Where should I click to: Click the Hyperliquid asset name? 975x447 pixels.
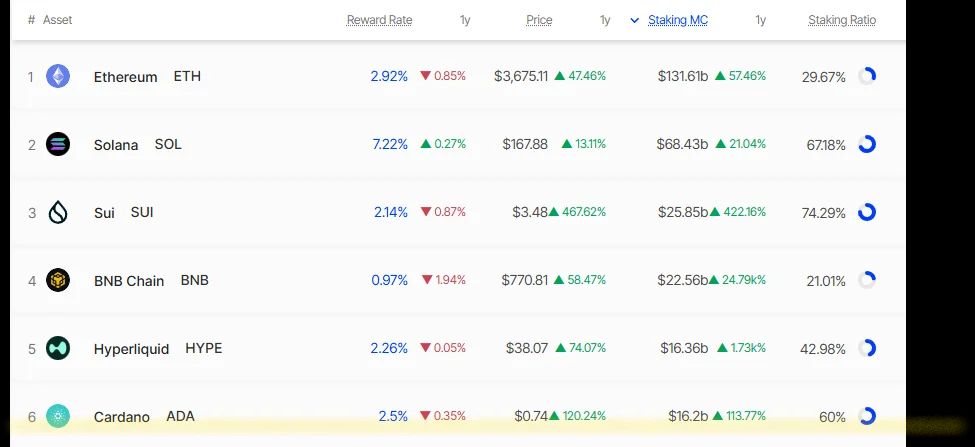click(131, 349)
